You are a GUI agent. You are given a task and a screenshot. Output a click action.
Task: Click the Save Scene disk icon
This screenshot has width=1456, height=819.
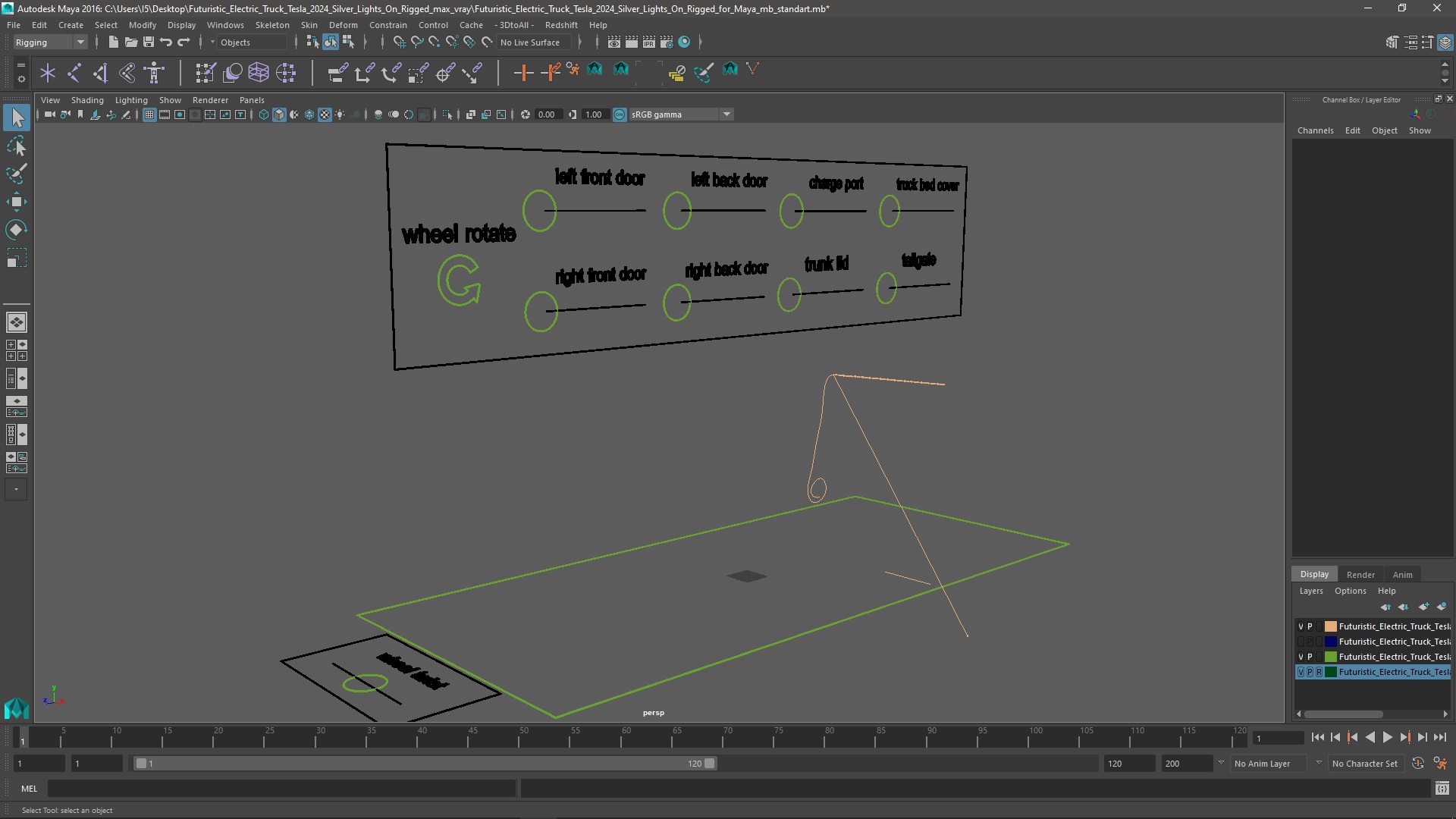coord(148,42)
